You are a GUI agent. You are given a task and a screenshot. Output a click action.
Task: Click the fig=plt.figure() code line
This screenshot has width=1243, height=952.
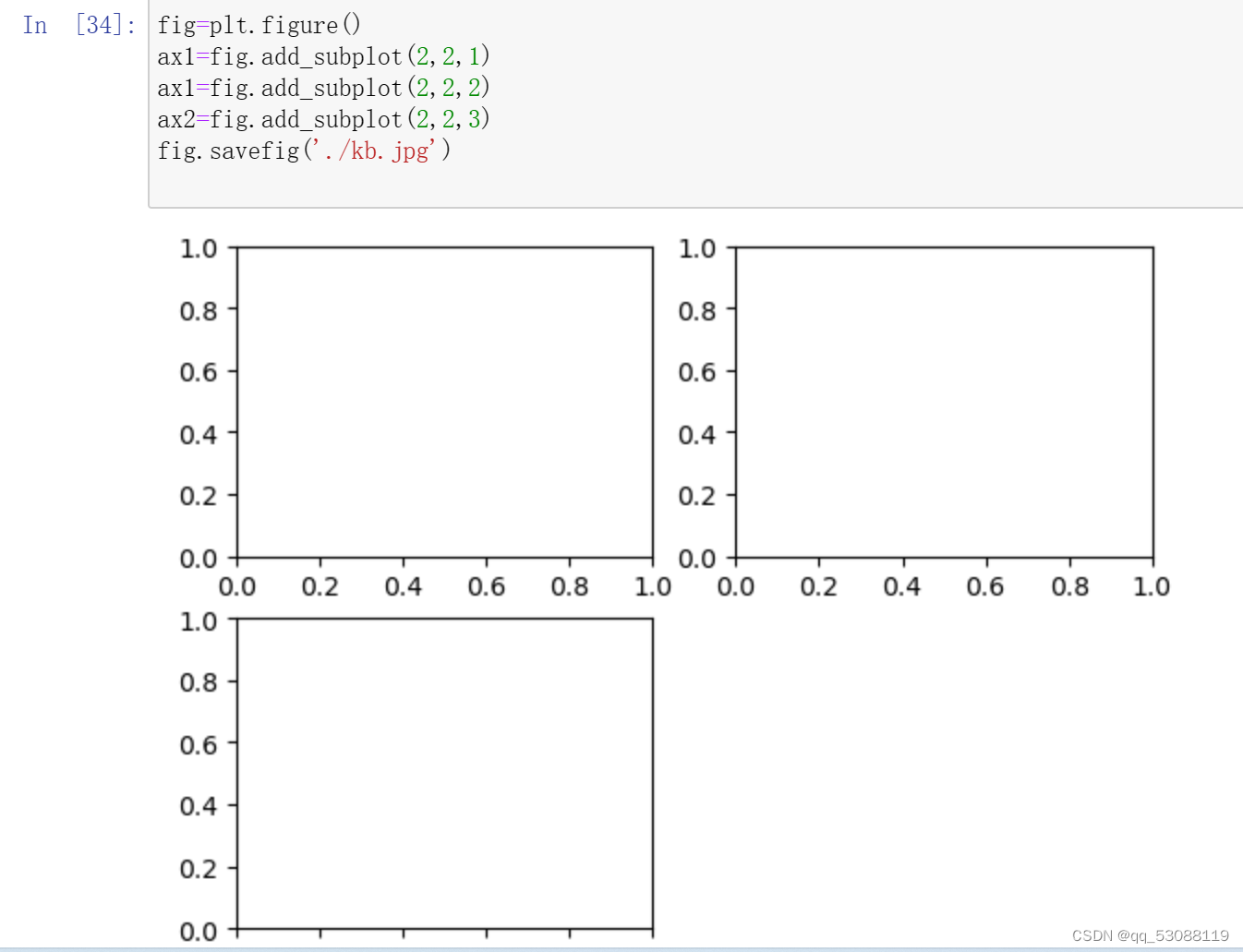259,25
